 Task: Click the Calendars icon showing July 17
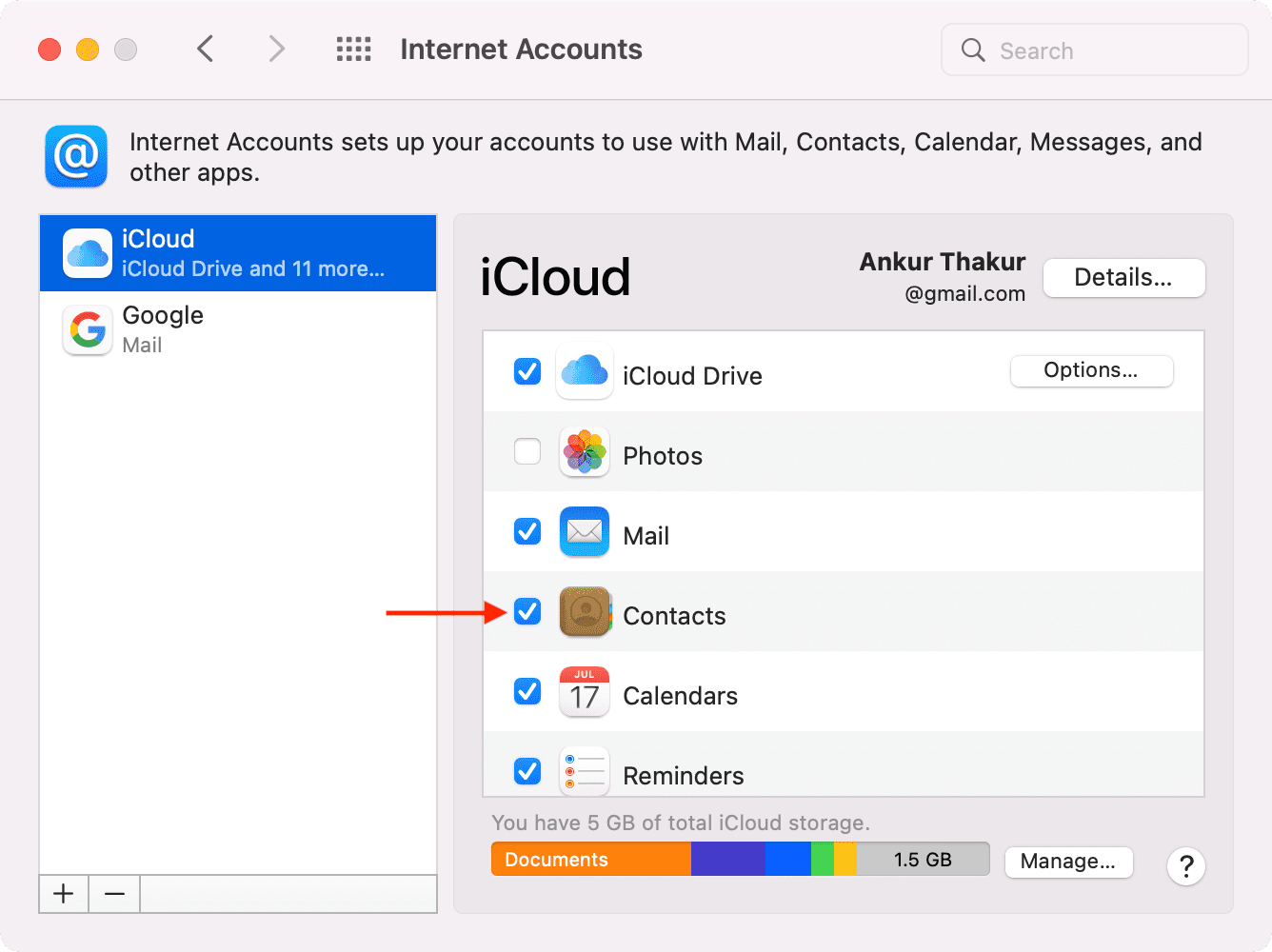pyautogui.click(x=584, y=692)
